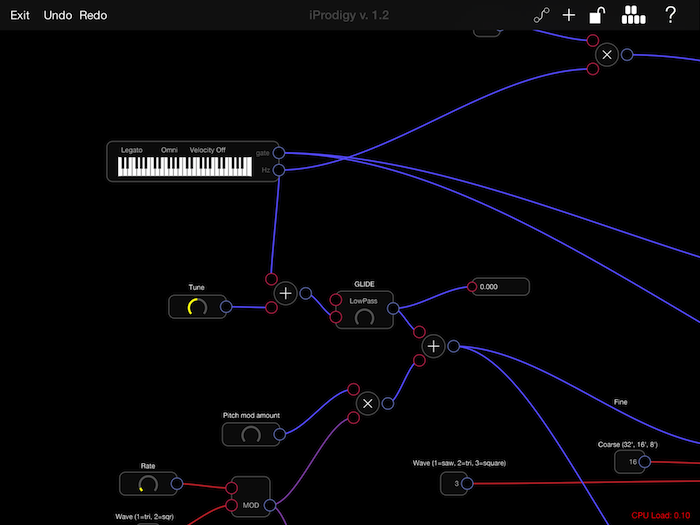Select lower input port of MOD module
This screenshot has width=700, height=525.
[231, 505]
